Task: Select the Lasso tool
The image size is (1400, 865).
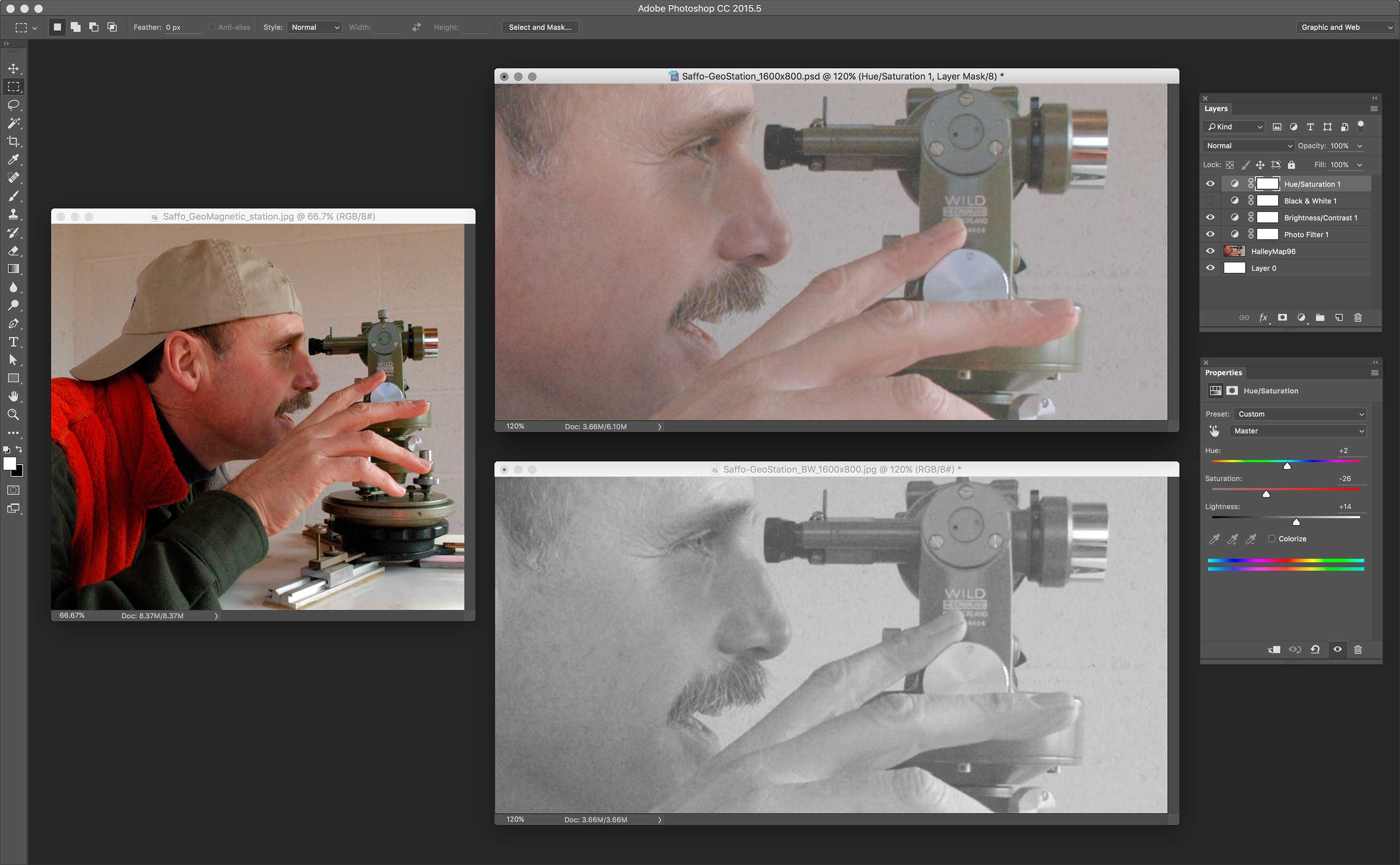Action: [13, 105]
